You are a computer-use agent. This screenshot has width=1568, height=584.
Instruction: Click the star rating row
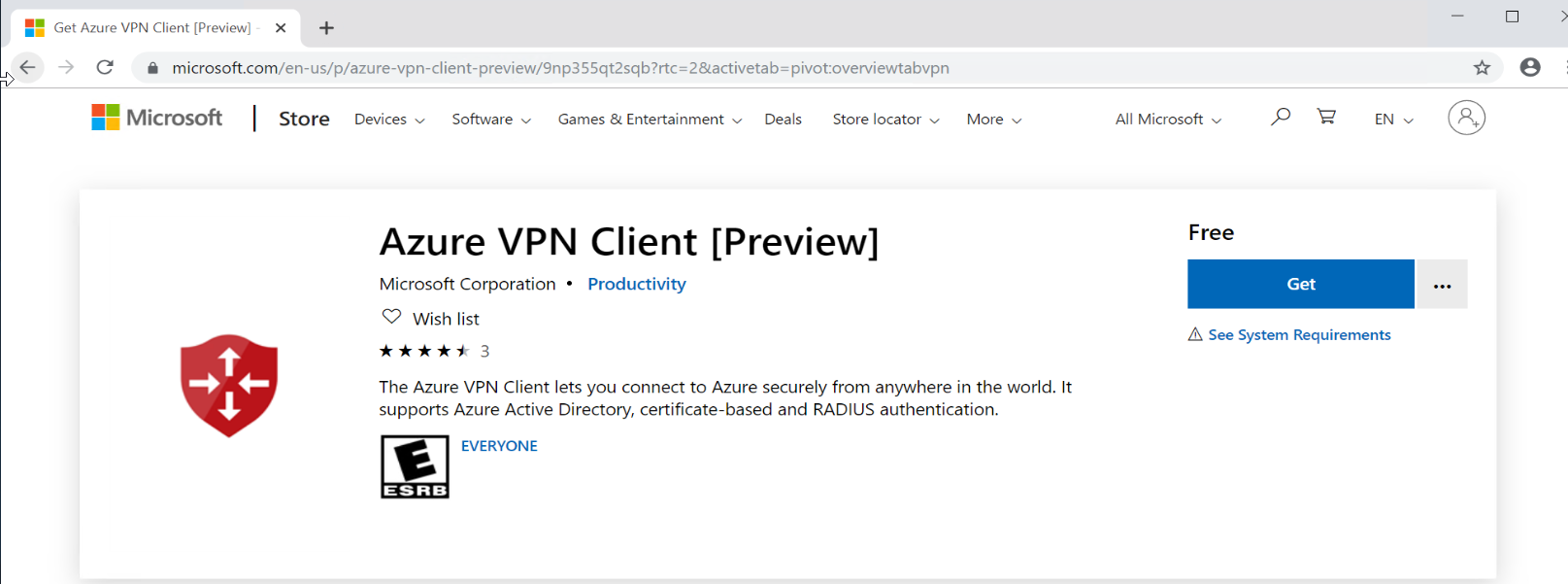coord(424,351)
